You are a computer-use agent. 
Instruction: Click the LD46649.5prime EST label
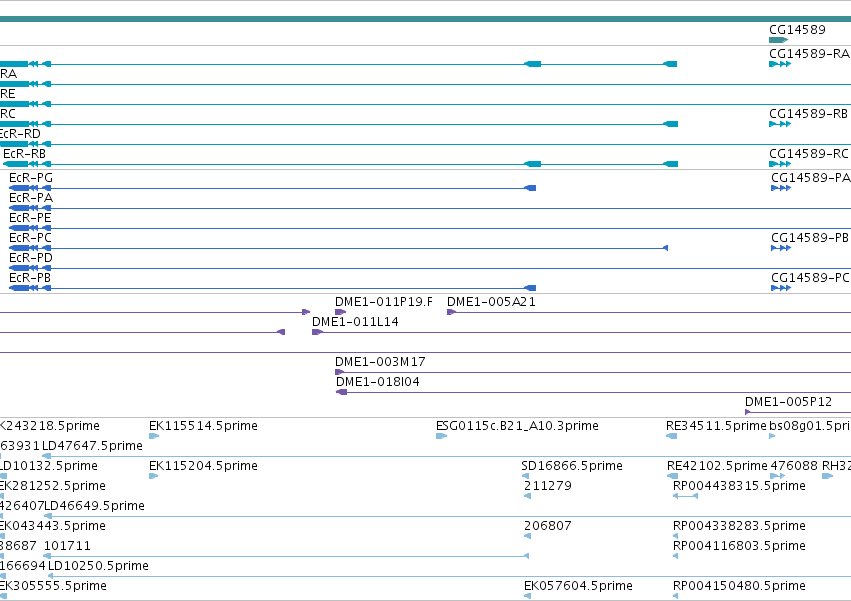point(94,506)
